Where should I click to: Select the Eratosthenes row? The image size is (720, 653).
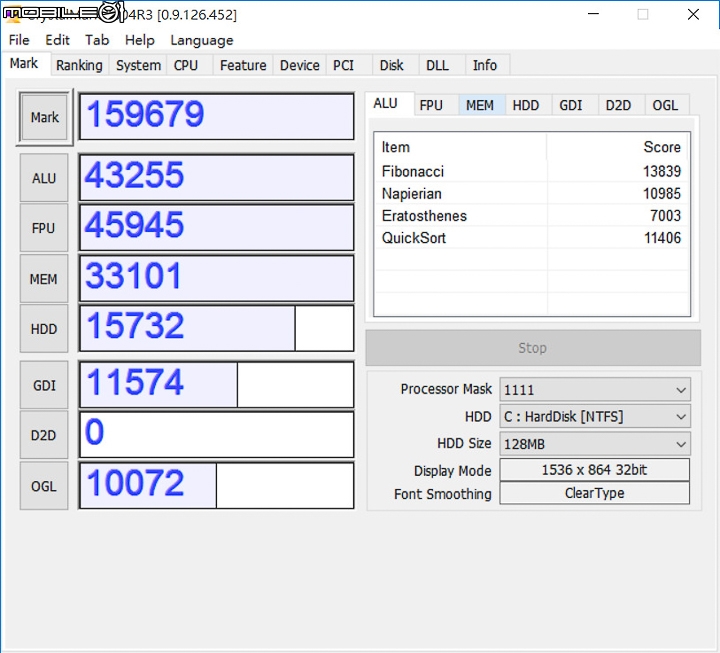tap(532, 215)
